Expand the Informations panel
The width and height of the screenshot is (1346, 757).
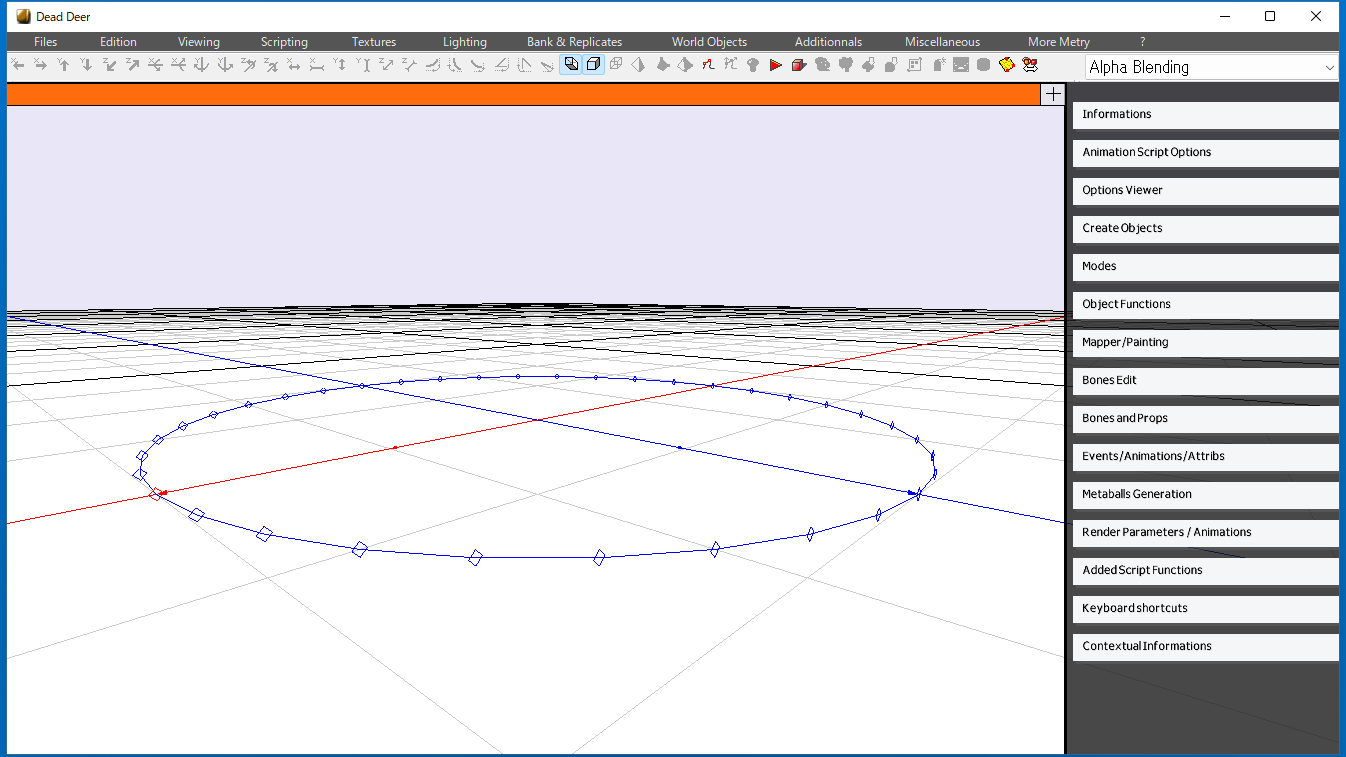pyautogui.click(x=1205, y=114)
